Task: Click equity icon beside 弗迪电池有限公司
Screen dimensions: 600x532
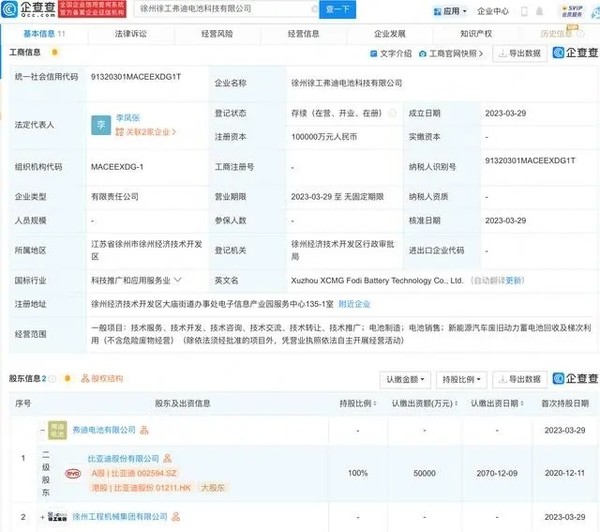Action: pyautogui.click(x=142, y=429)
